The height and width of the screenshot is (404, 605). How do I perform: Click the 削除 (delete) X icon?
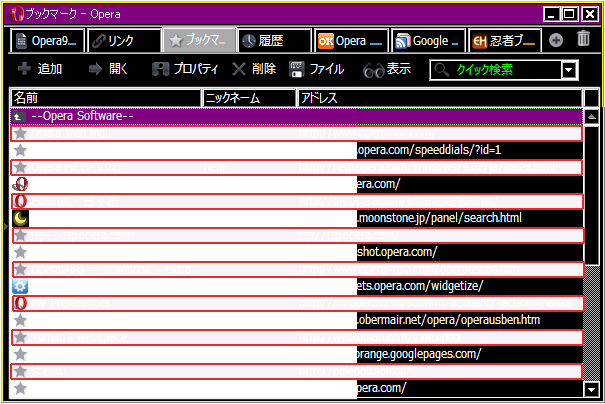click(x=239, y=69)
